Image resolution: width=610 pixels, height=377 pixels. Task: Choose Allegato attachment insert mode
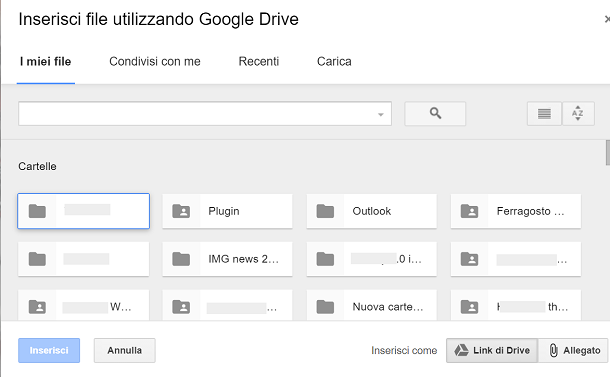(573, 351)
